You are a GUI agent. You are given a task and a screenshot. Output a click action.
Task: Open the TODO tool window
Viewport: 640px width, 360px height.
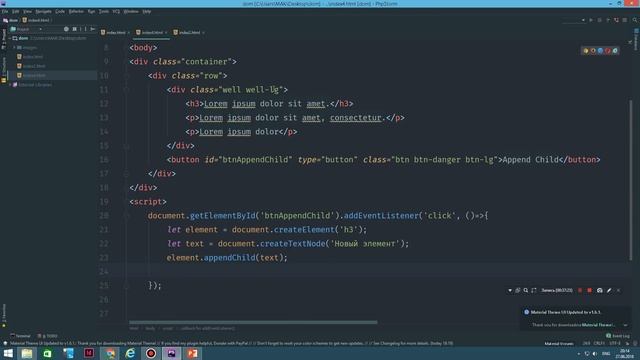(x=48, y=336)
